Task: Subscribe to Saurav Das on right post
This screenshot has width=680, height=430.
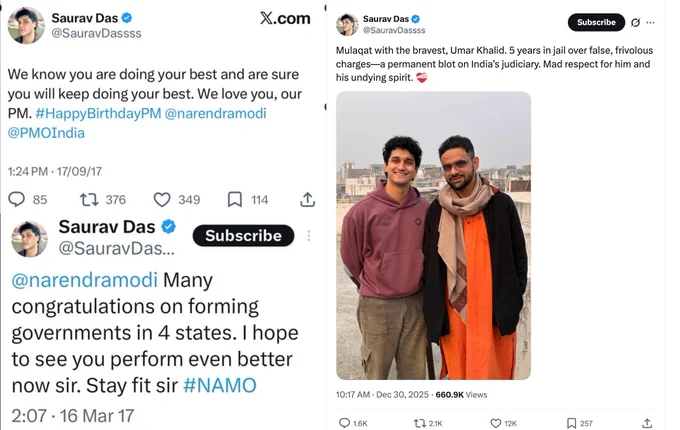Action: point(596,22)
